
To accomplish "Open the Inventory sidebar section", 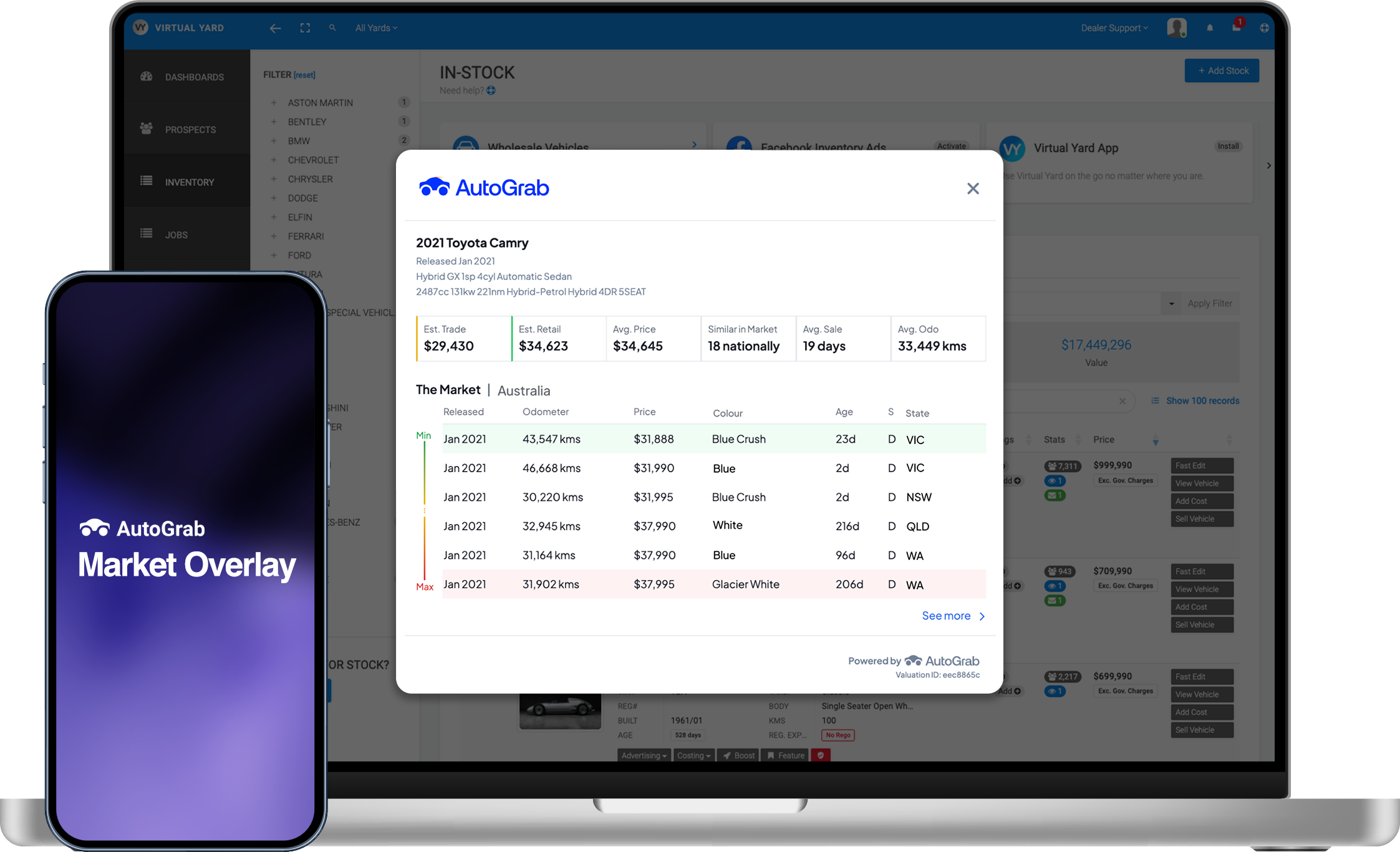I will 189,182.
